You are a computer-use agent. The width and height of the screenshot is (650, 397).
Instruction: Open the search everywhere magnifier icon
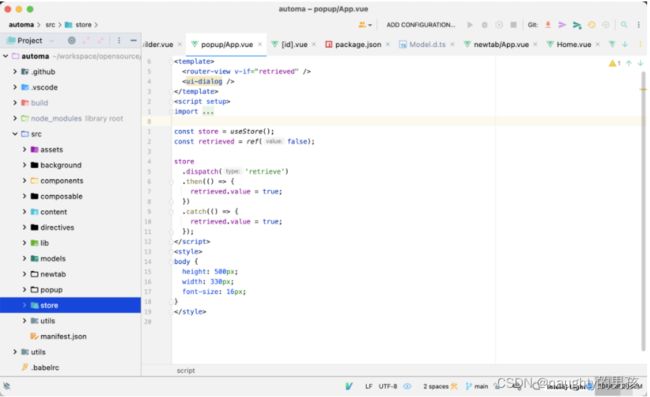pos(623,25)
